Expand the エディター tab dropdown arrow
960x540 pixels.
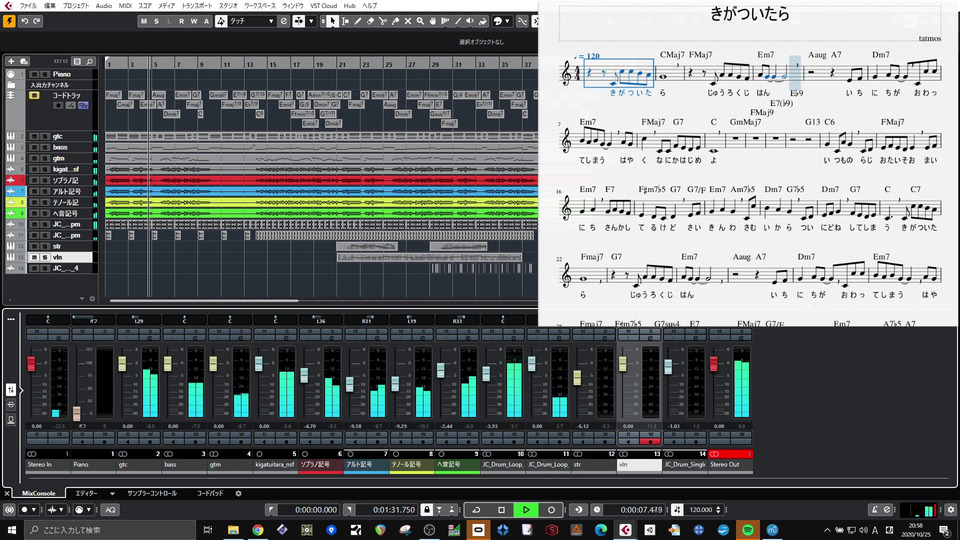point(112,493)
